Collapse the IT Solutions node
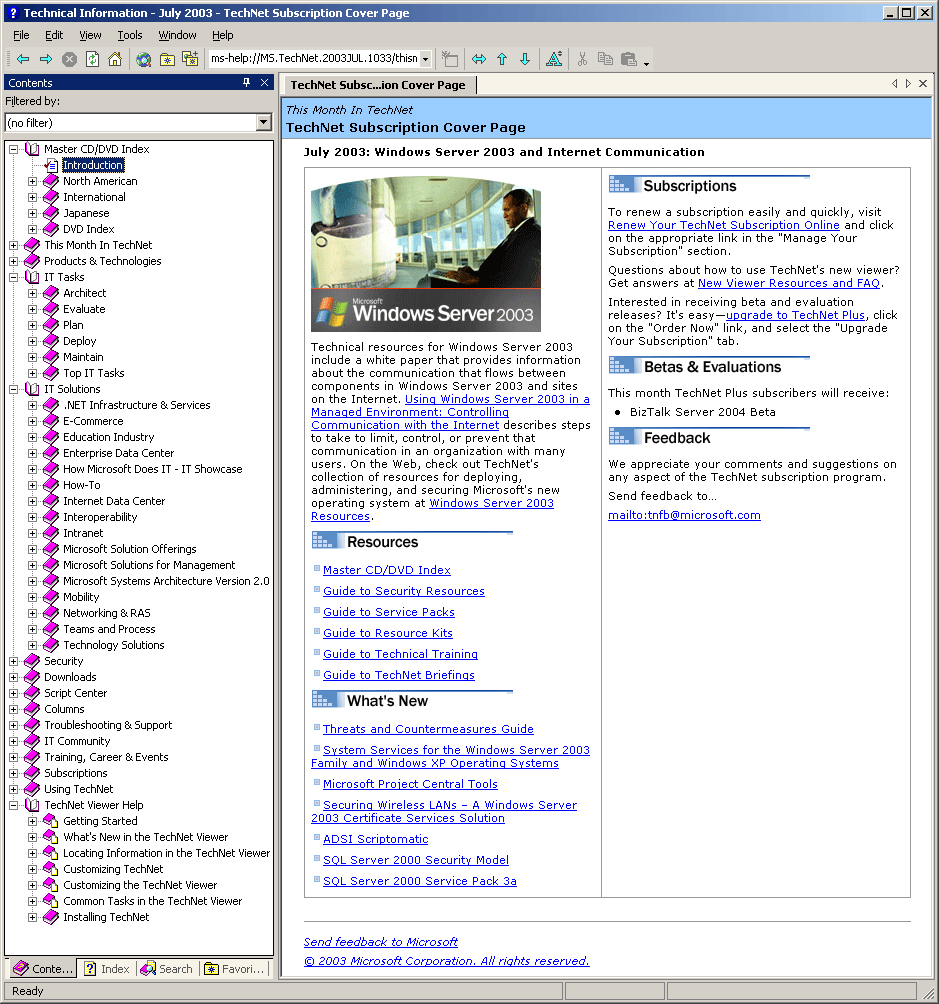This screenshot has width=939, height=1004. (13, 389)
